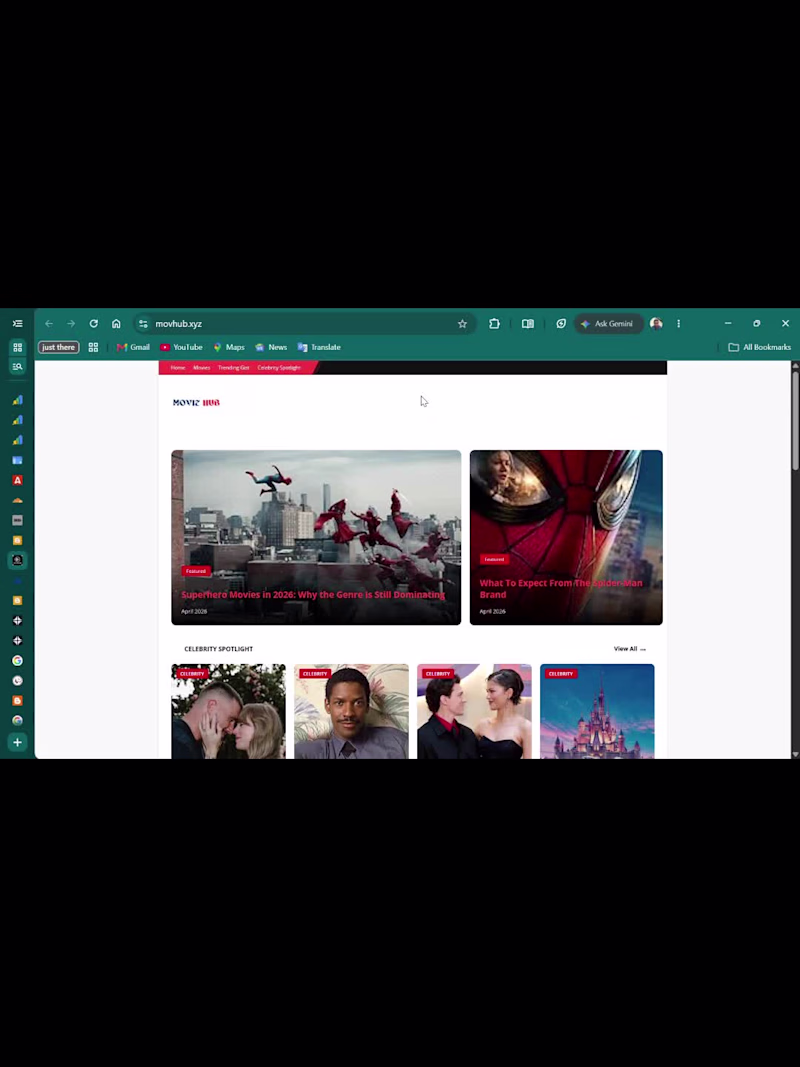This screenshot has width=800, height=1067.
Task: Open the apps grid in bookmarks bar
Action: coord(93,348)
